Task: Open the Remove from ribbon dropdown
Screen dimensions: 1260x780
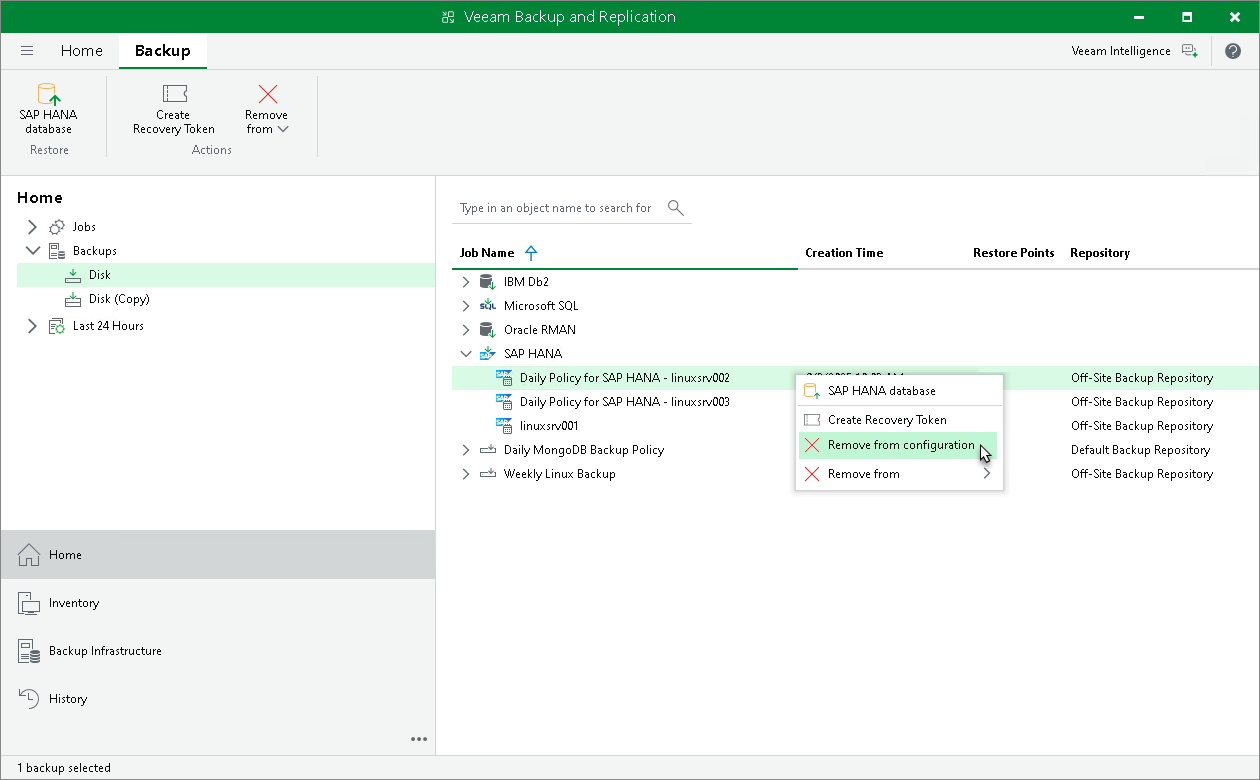Action: point(267,108)
